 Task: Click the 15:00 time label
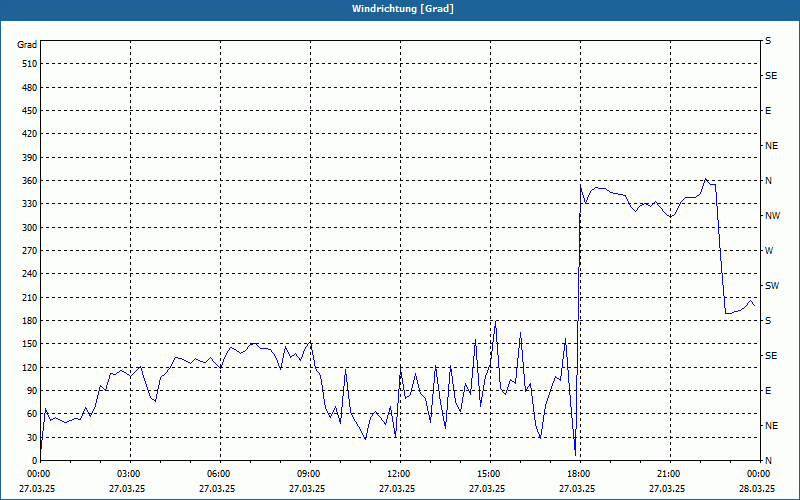point(491,474)
